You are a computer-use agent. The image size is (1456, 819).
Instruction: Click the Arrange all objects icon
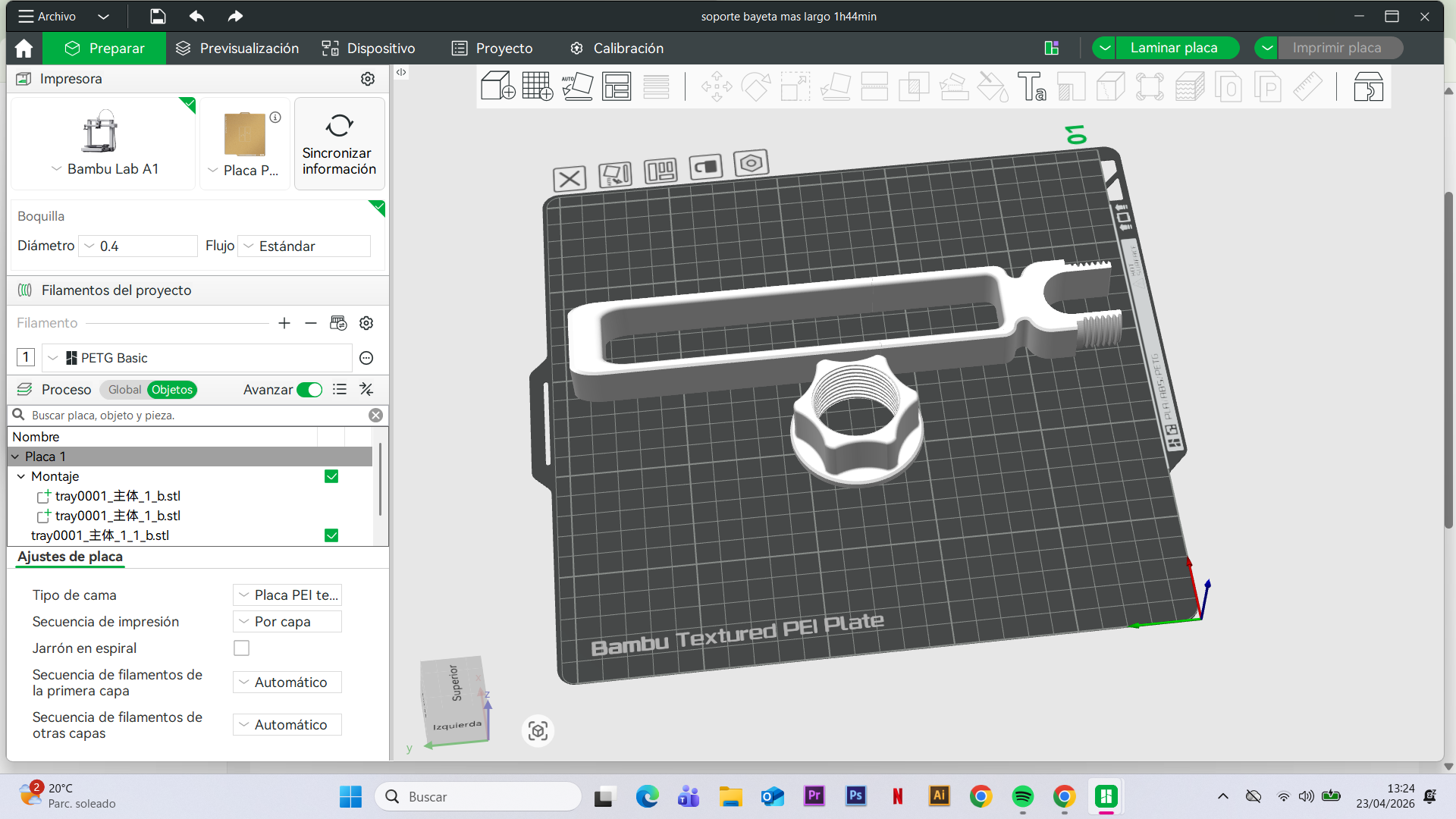coord(617,86)
